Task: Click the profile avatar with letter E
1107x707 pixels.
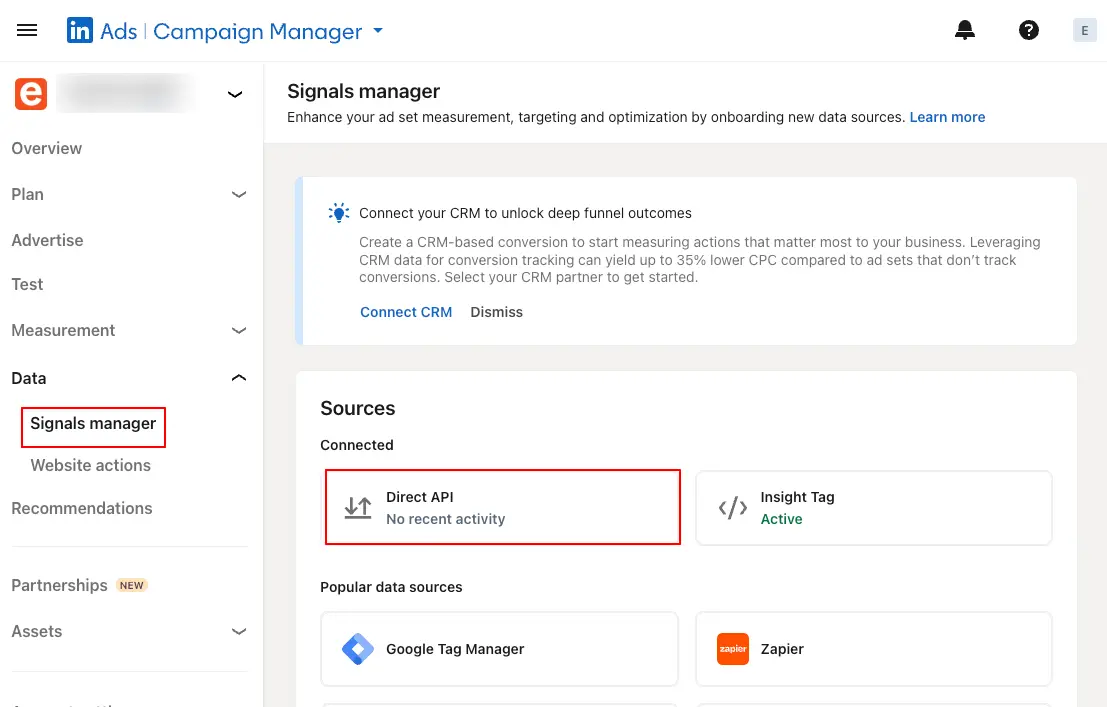Action: (1084, 31)
